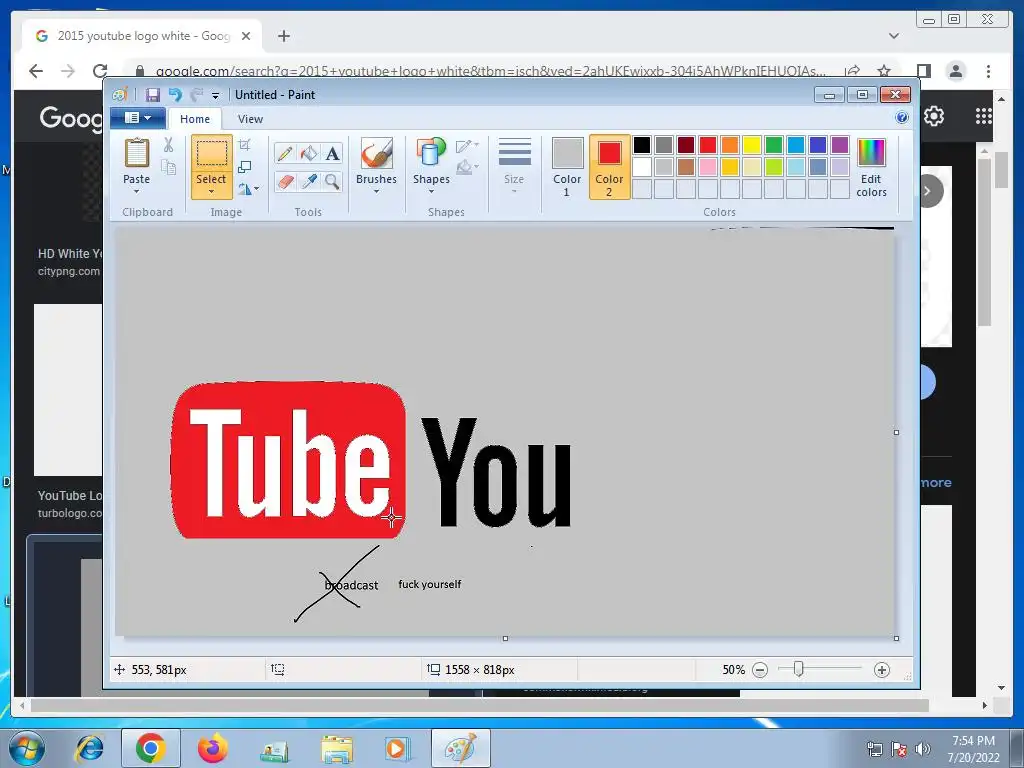Open the Customize Quick Access Toolbar dropdown
1024x768 pixels.
[216, 96]
